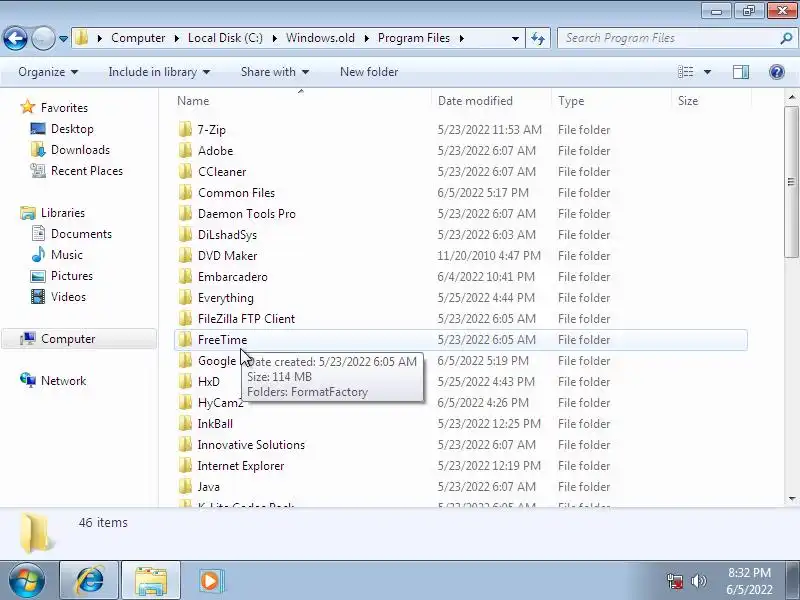
Task: Sort by the Type column header
Action: point(571,101)
